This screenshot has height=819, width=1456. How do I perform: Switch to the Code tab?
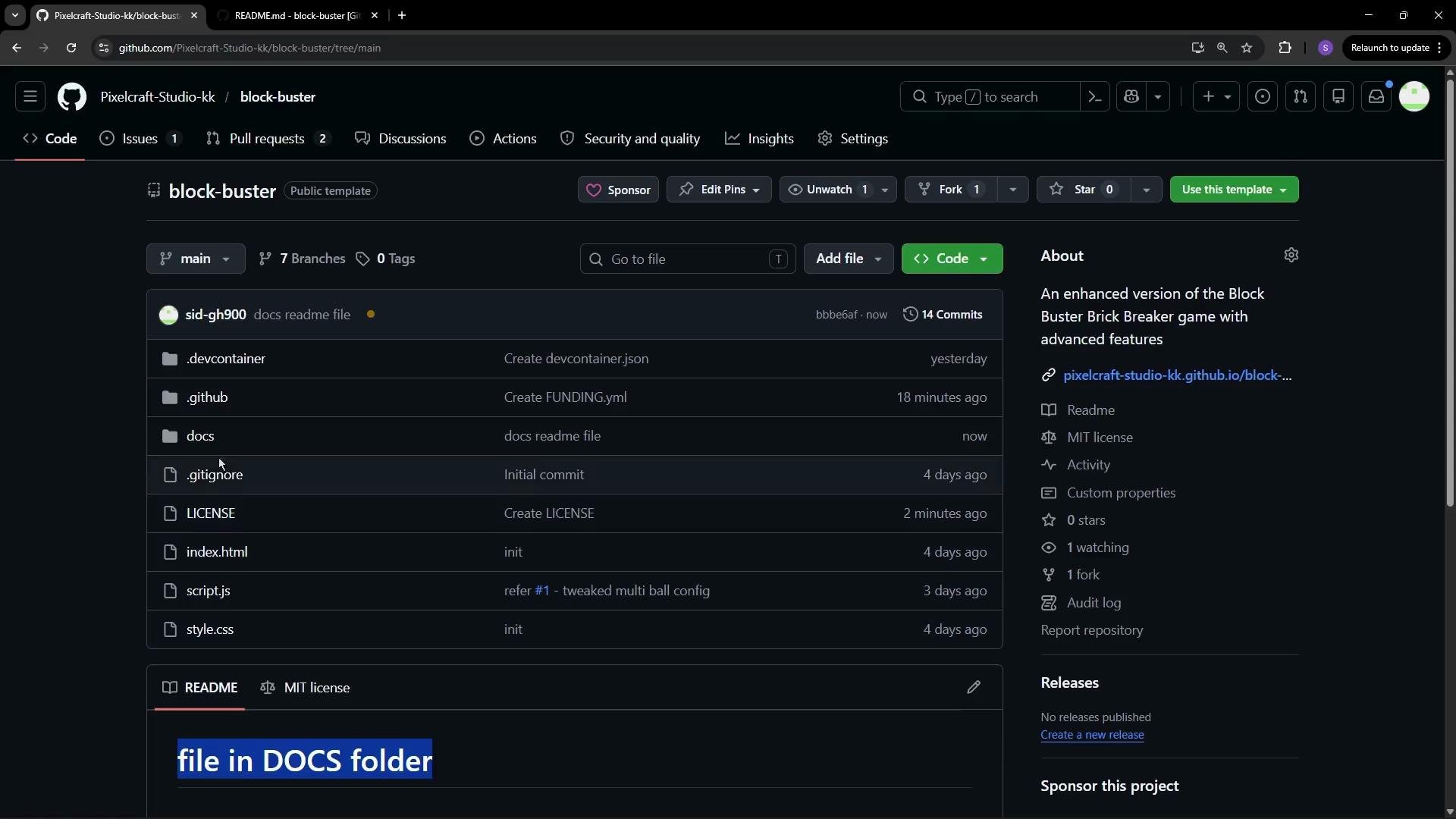coord(50,139)
